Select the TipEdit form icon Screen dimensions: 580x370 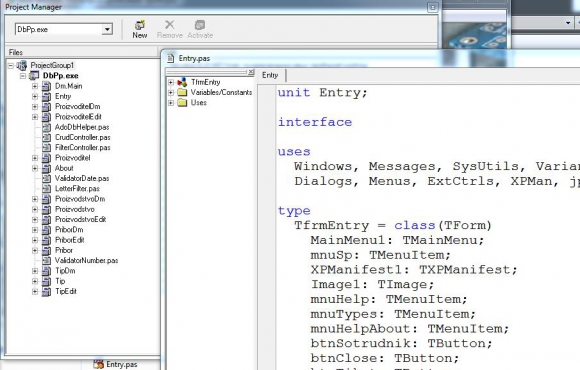46,292
